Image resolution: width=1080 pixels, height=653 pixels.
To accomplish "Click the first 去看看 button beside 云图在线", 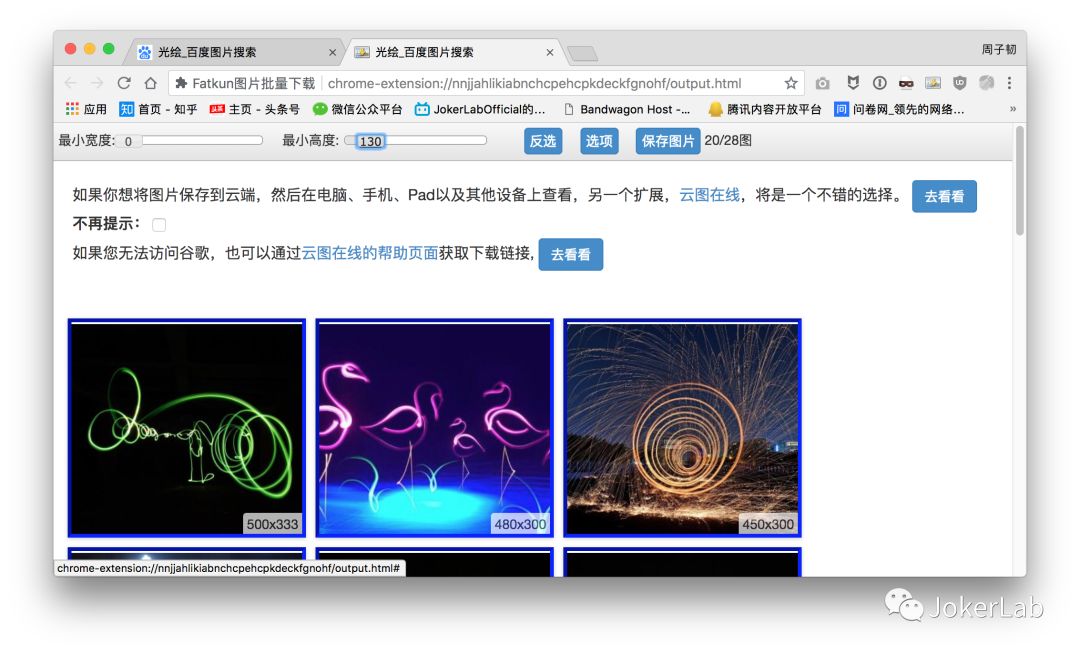I will coord(944,196).
